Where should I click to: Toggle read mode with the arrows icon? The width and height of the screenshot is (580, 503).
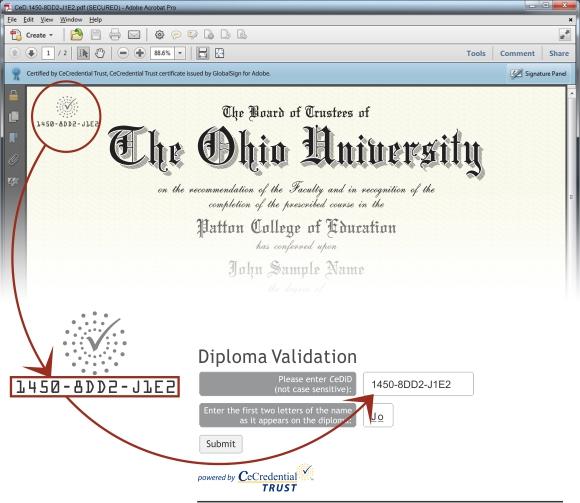click(x=565, y=35)
